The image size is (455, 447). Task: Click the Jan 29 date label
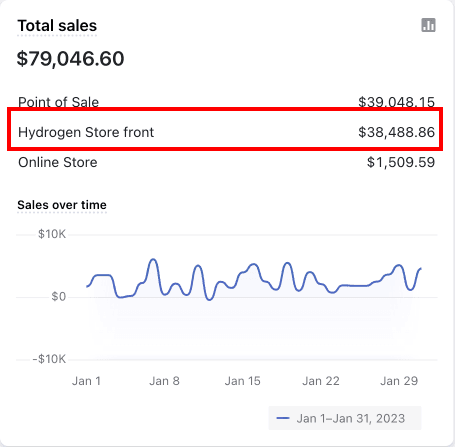pos(399,381)
